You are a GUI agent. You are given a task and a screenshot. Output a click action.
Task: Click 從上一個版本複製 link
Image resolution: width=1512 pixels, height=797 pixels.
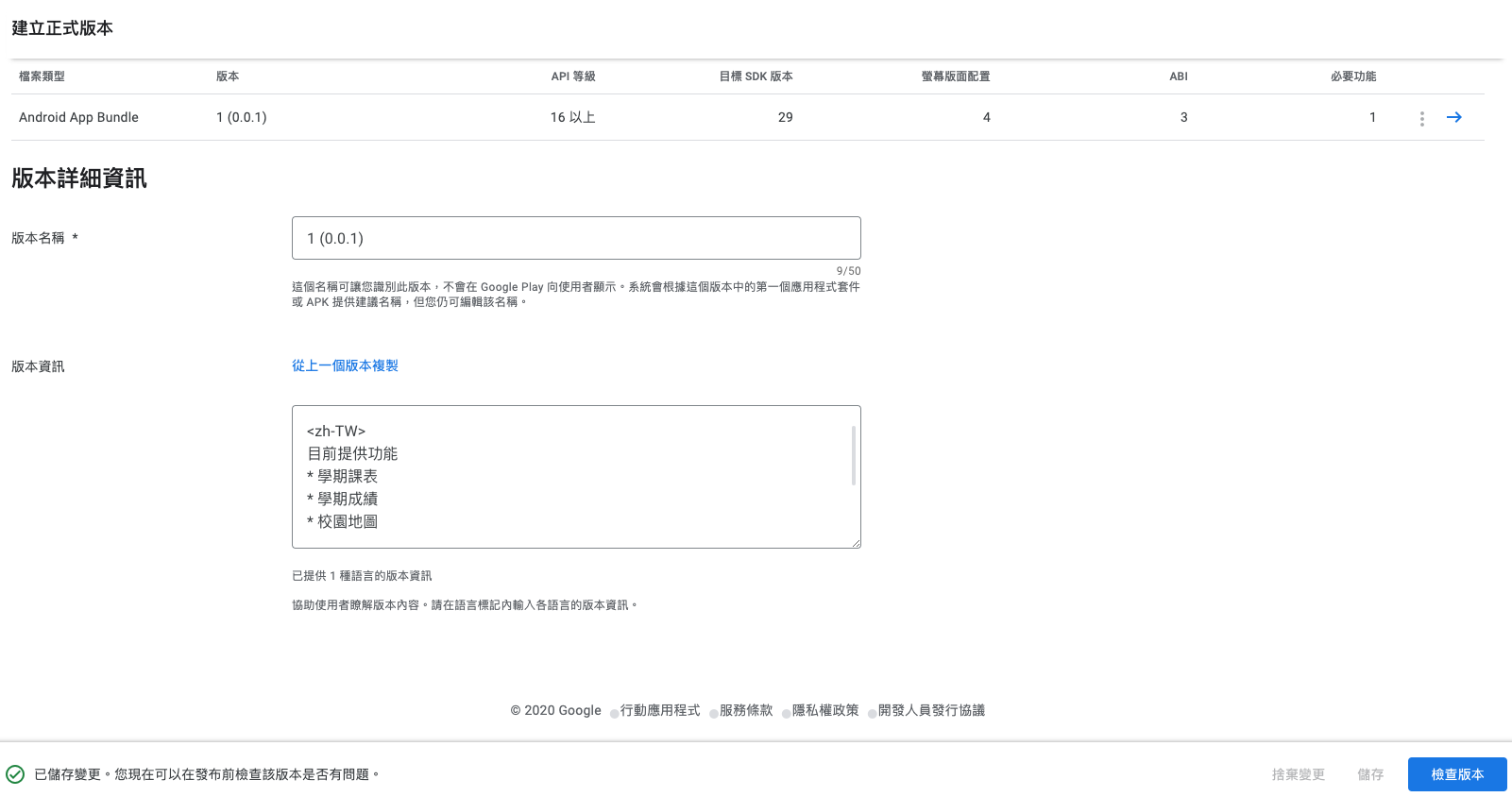pos(345,365)
